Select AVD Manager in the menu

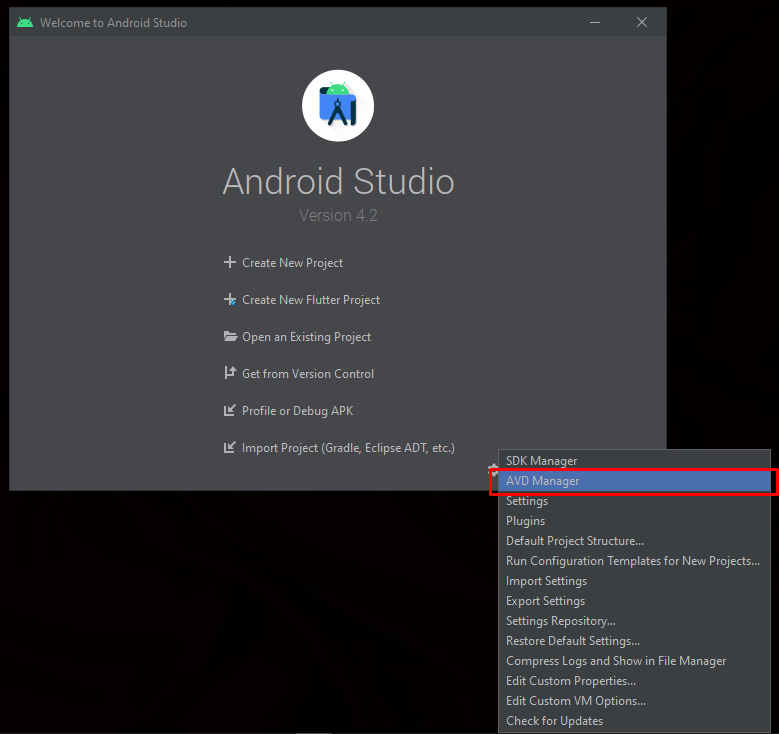634,481
